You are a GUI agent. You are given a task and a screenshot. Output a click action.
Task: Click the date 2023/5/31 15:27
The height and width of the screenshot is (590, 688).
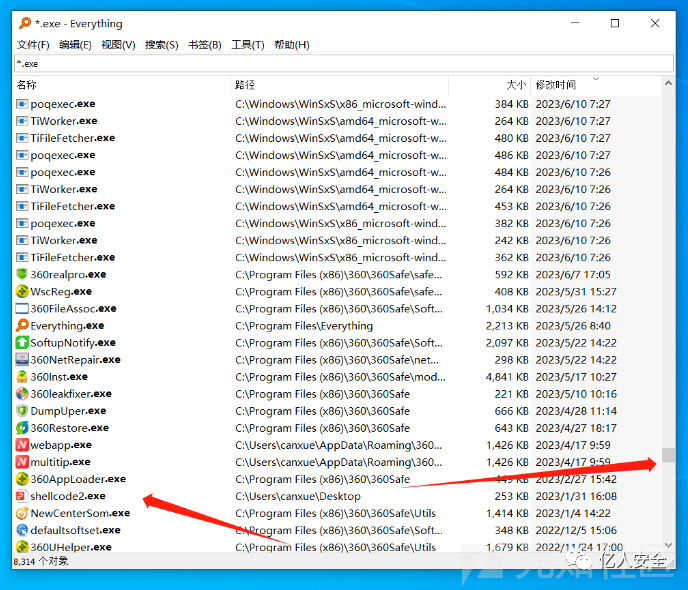(x=576, y=292)
